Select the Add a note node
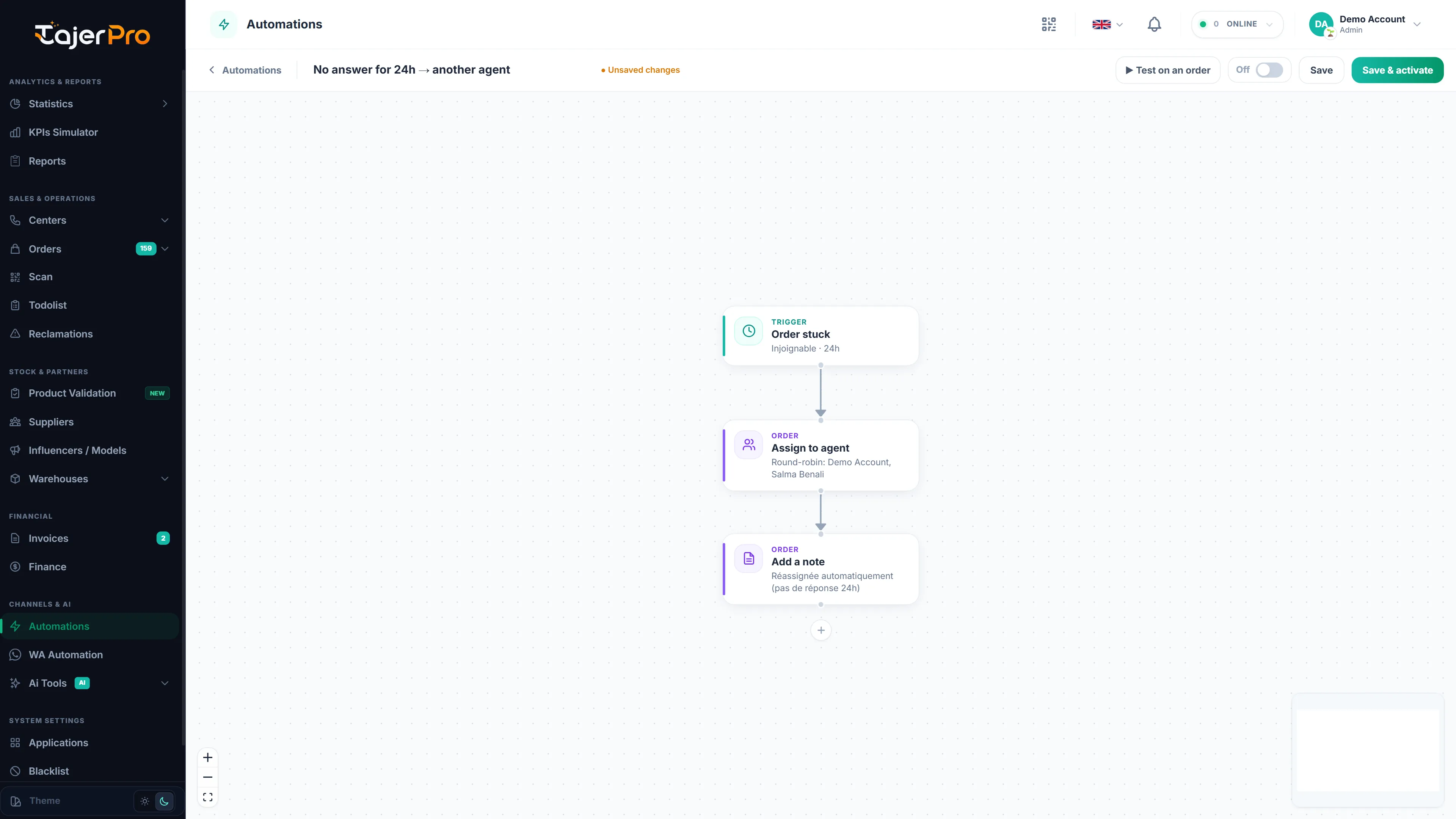This screenshot has width=1456, height=819. pos(821,569)
